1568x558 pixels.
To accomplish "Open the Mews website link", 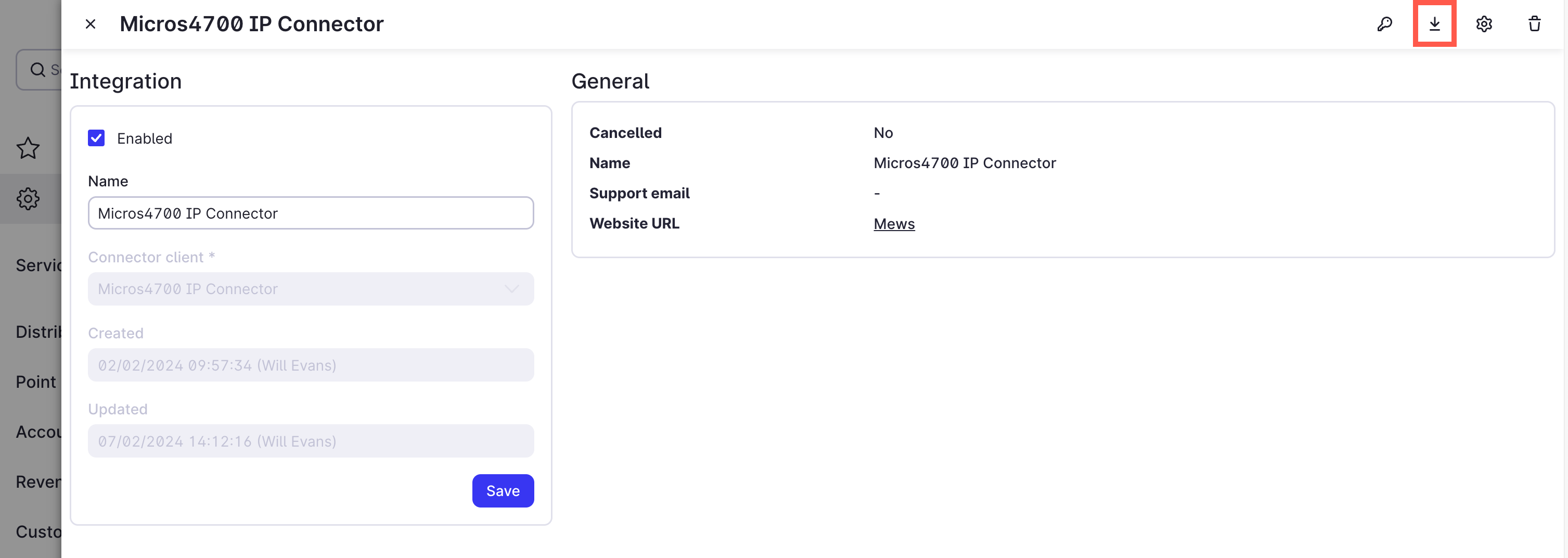I will point(894,224).
